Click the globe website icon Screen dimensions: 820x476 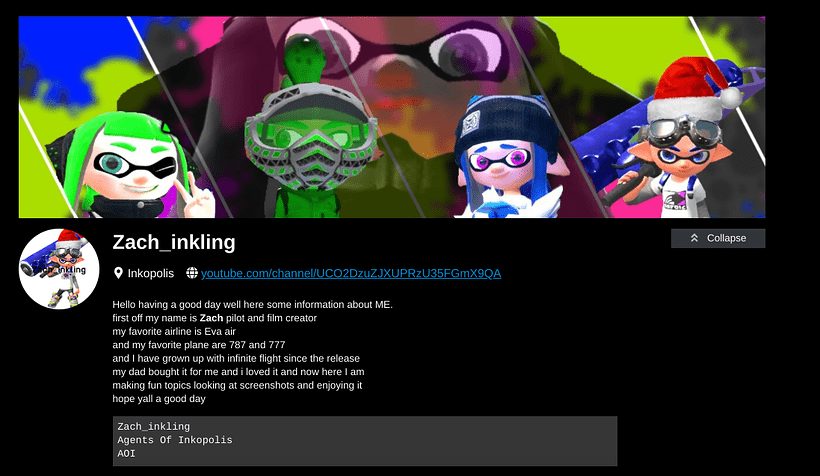[192, 273]
